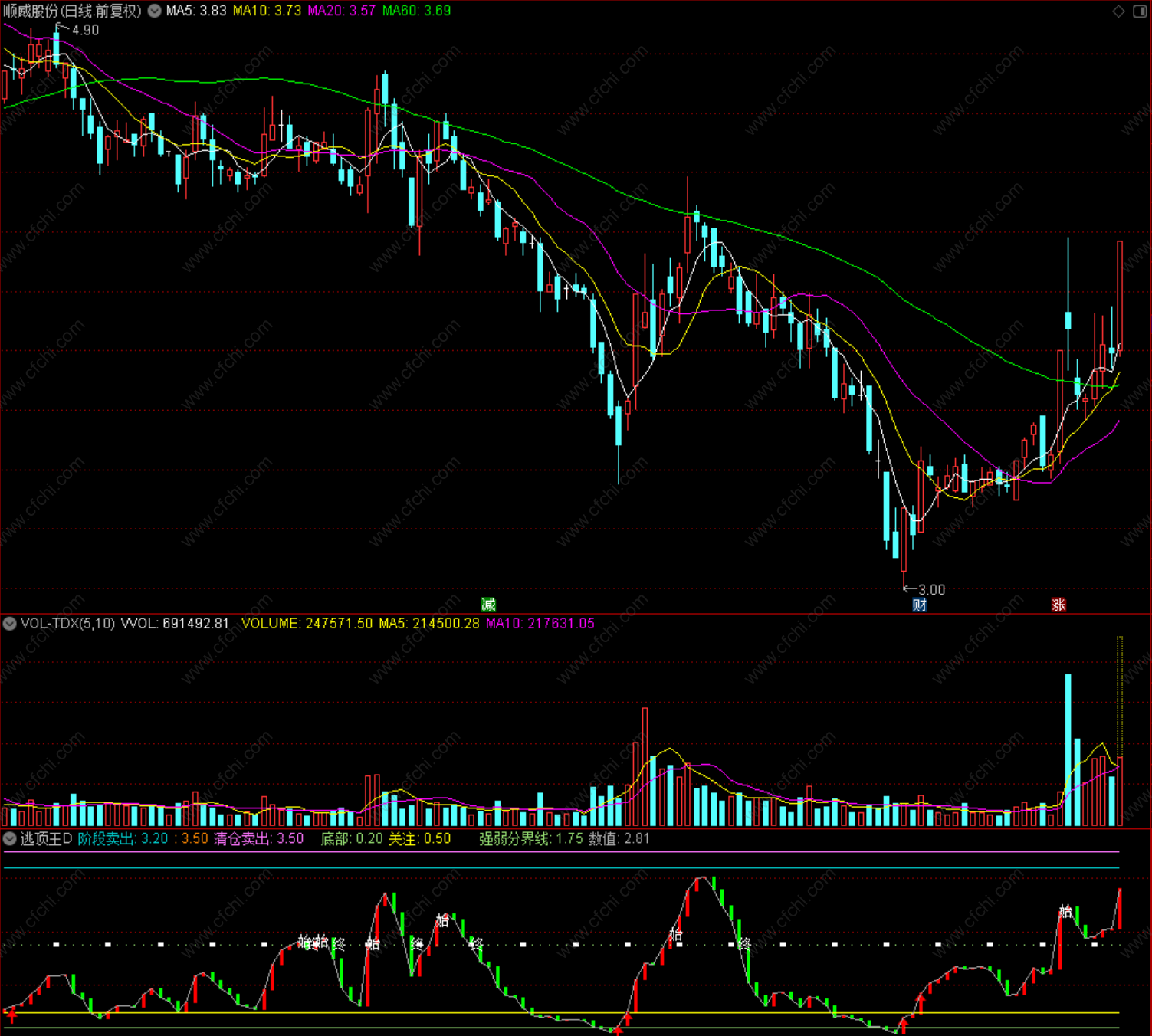The image size is (1152, 1036).
Task: Click the blue 财 event marker
Action: [x=920, y=605]
